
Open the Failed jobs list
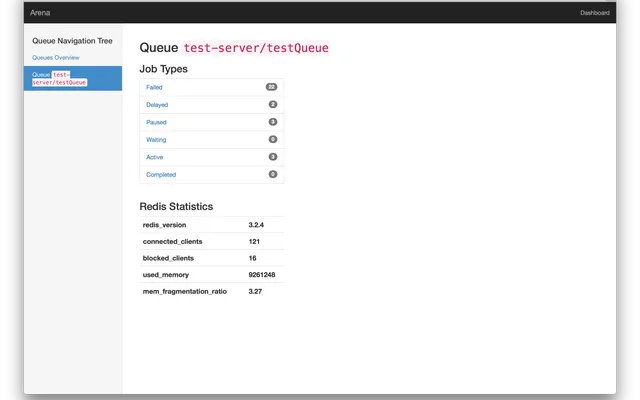[154, 87]
